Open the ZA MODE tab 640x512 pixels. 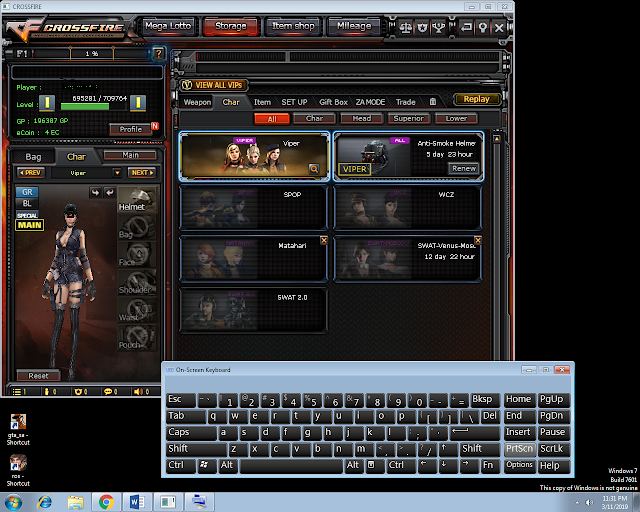point(370,102)
